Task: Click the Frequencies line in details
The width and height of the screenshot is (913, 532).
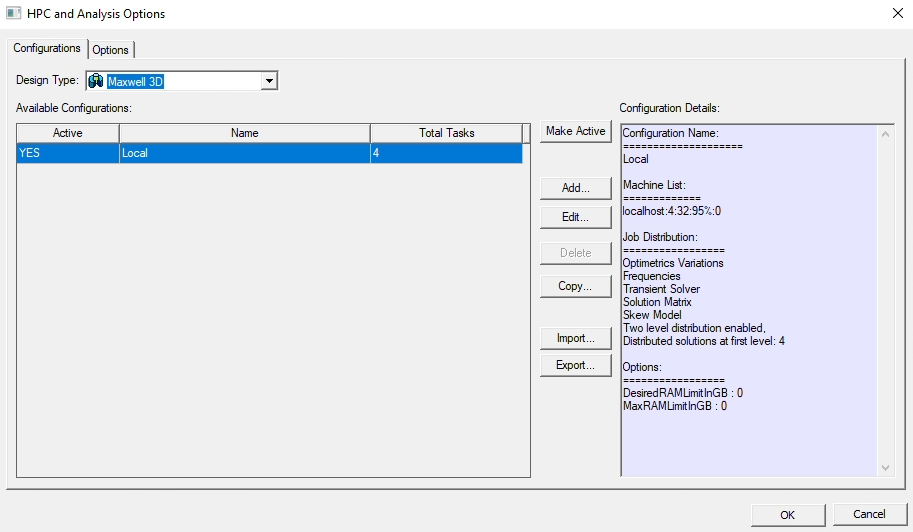Action: point(652,276)
